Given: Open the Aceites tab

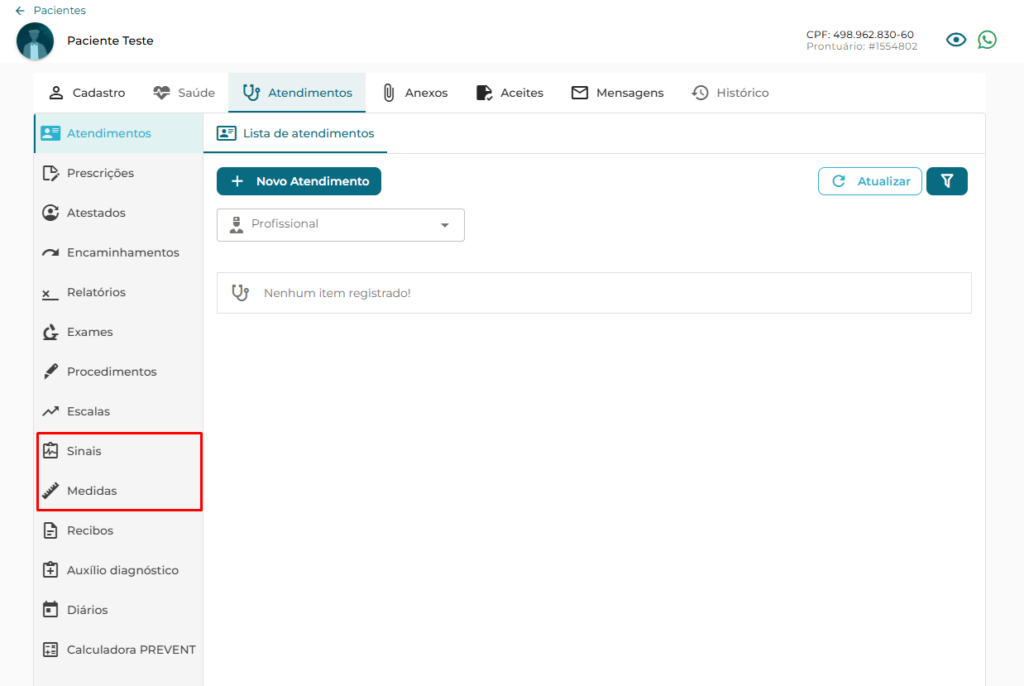Looking at the screenshot, I should (x=510, y=93).
